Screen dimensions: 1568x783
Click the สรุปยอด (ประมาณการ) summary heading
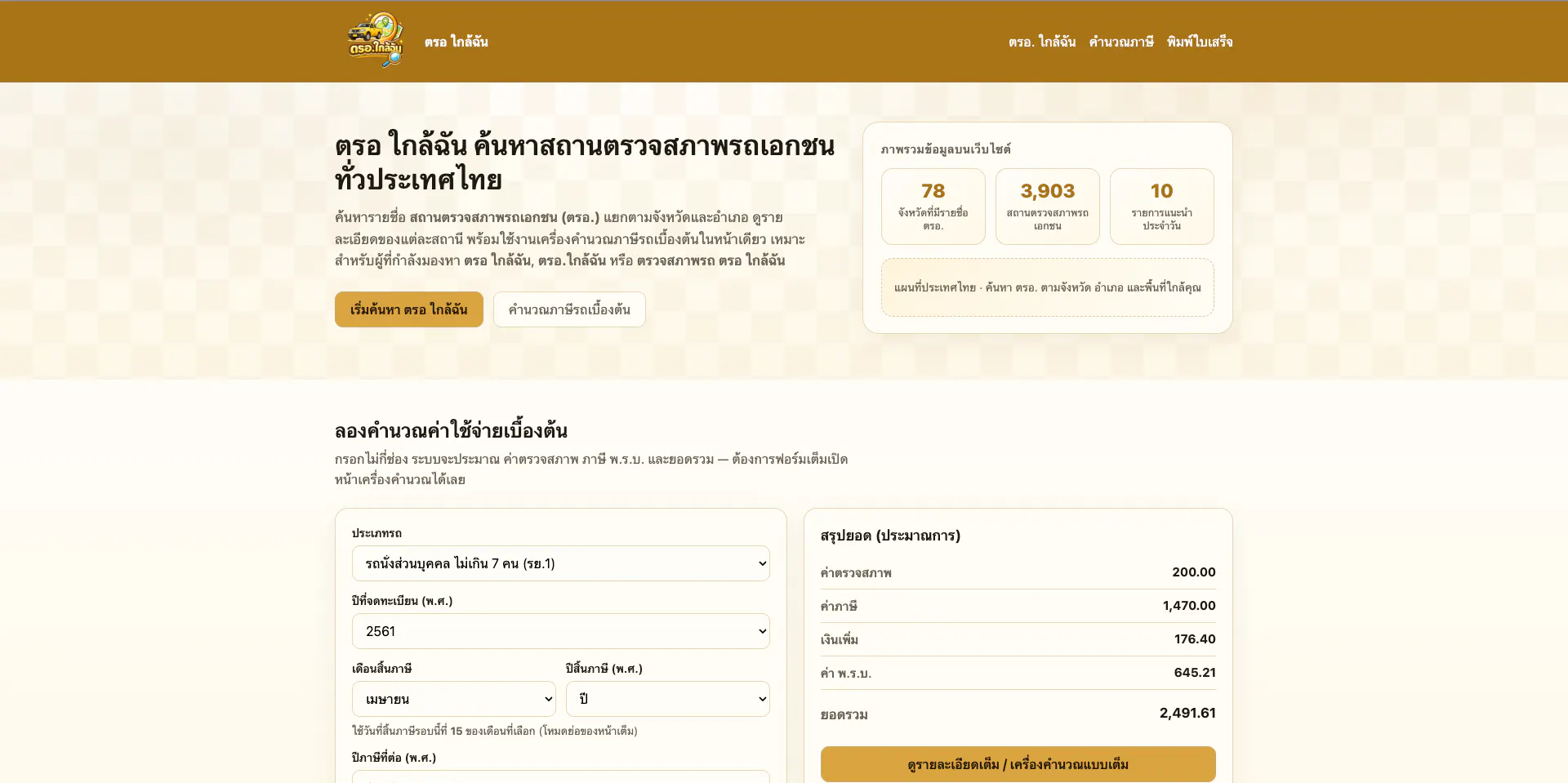pyautogui.click(x=890, y=536)
